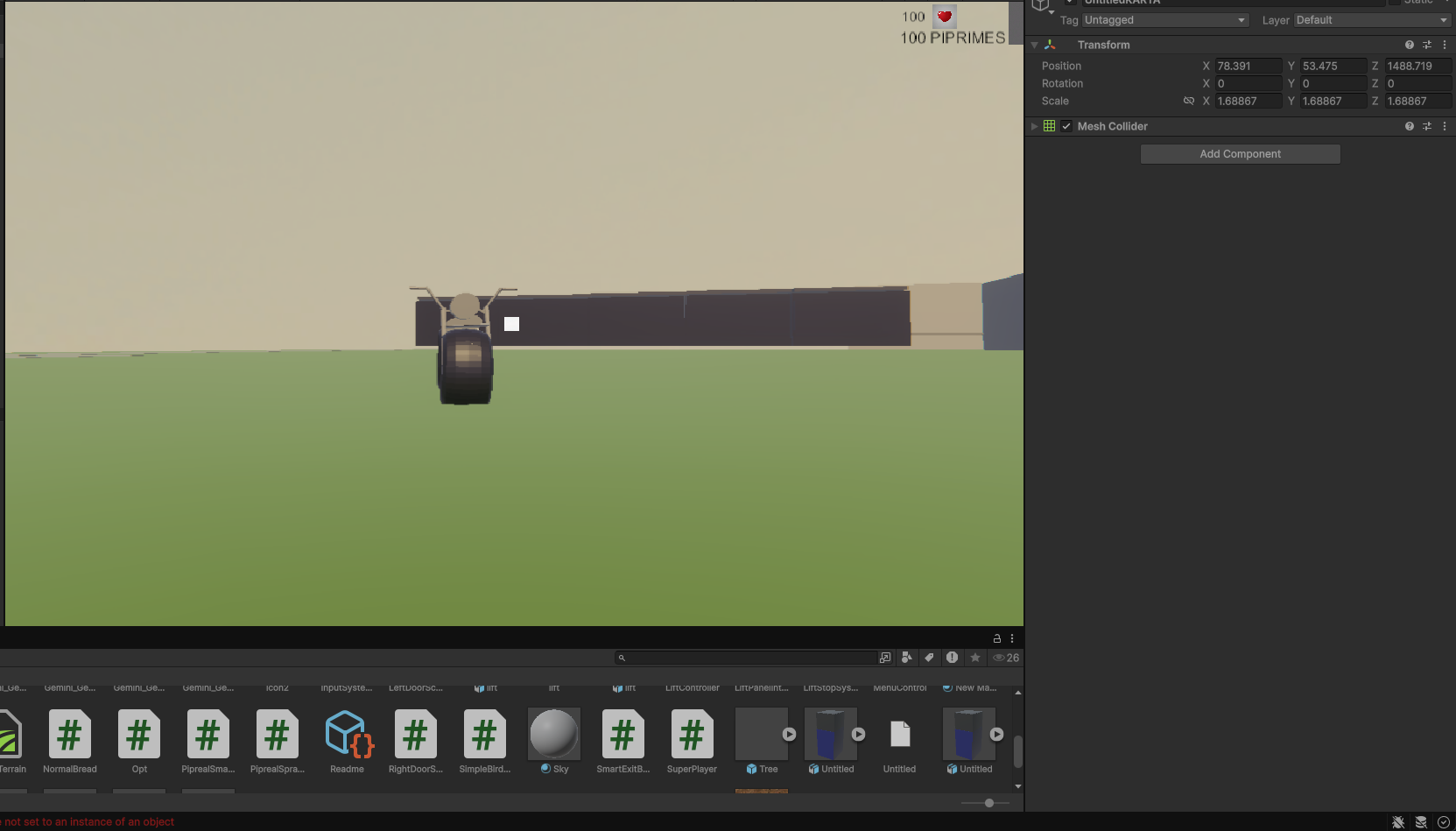Select the SimpleBird... script asset

[485, 742]
